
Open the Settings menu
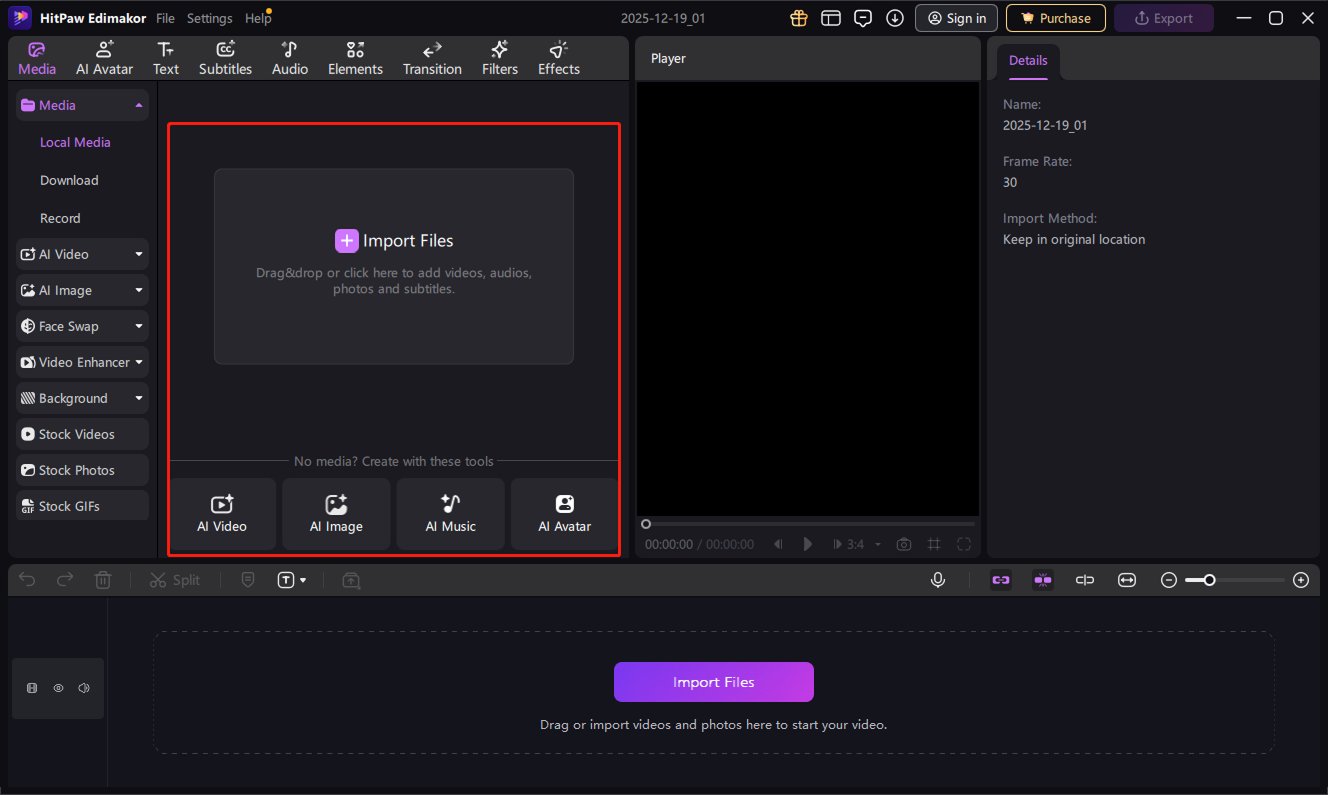pyautogui.click(x=209, y=18)
